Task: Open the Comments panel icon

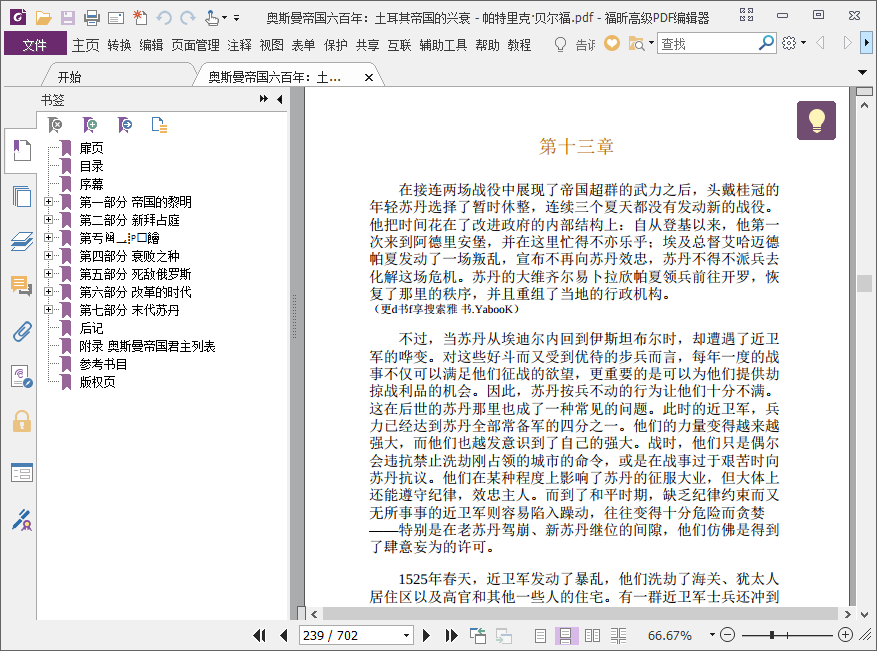Action: click(21, 286)
